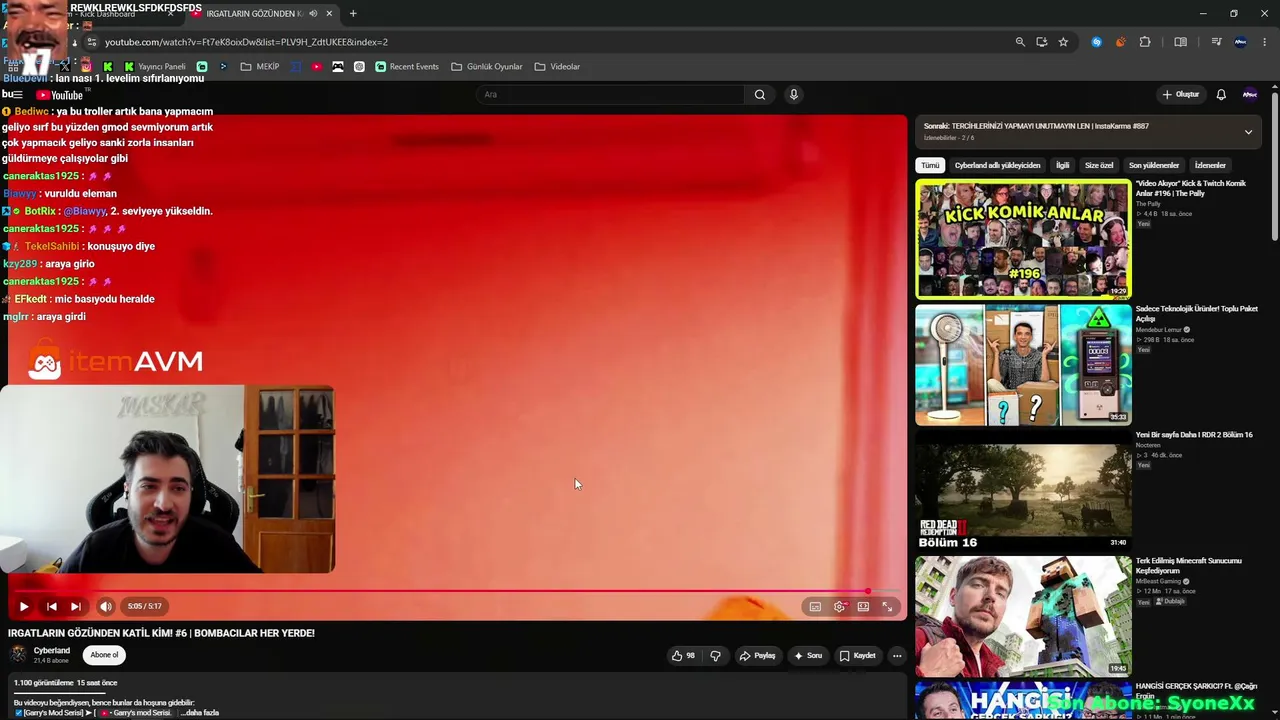Subscribe with the Abone ol button
This screenshot has width=1280, height=720.
pos(104,655)
